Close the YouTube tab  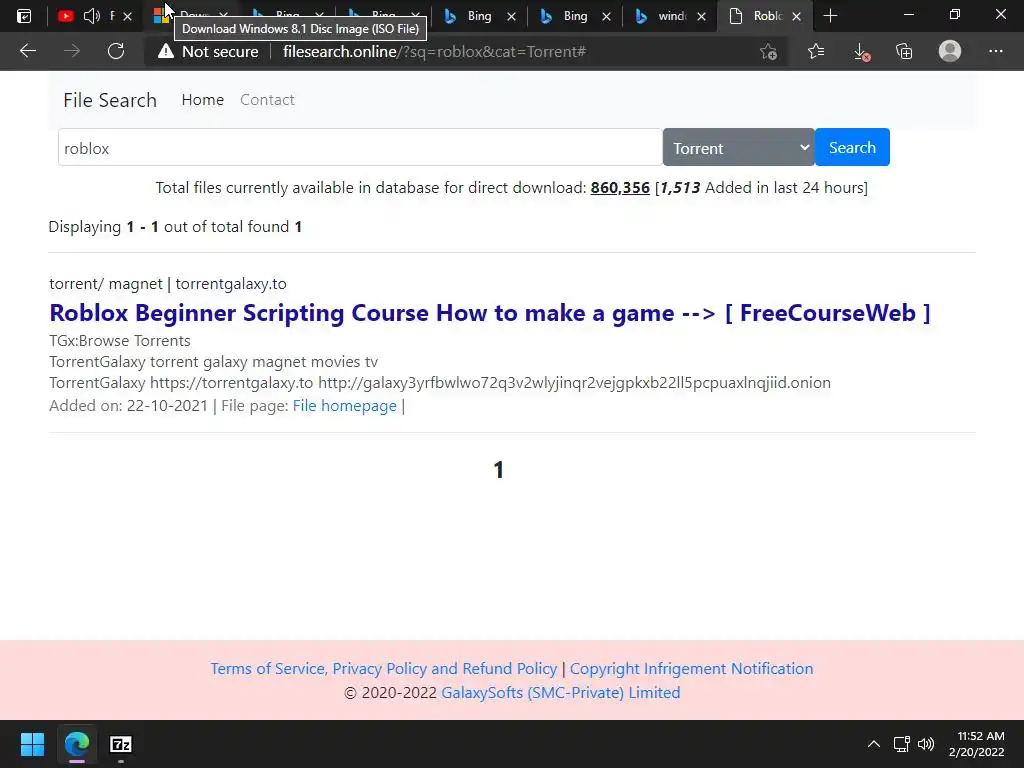tap(127, 16)
